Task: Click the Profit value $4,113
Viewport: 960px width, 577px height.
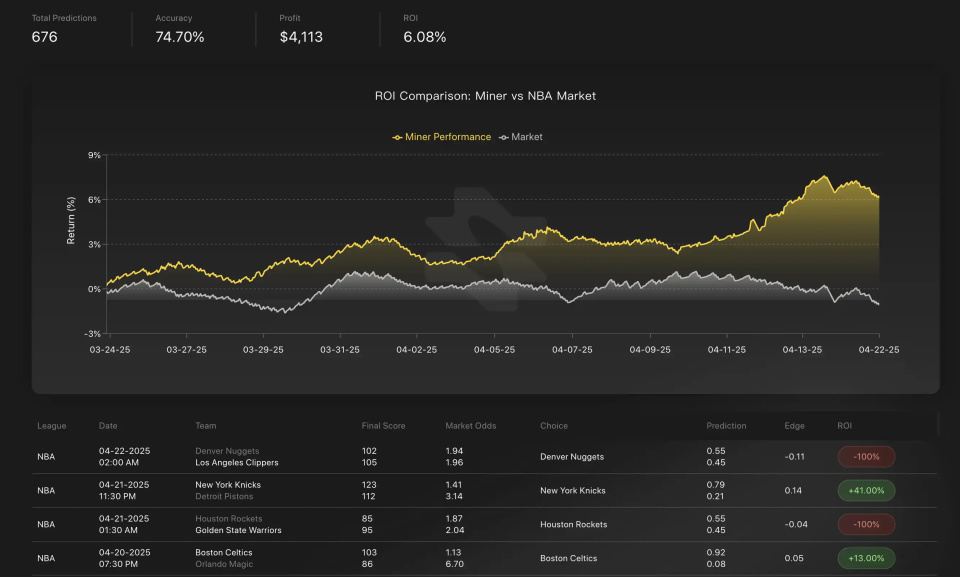Action: pyautogui.click(x=302, y=37)
